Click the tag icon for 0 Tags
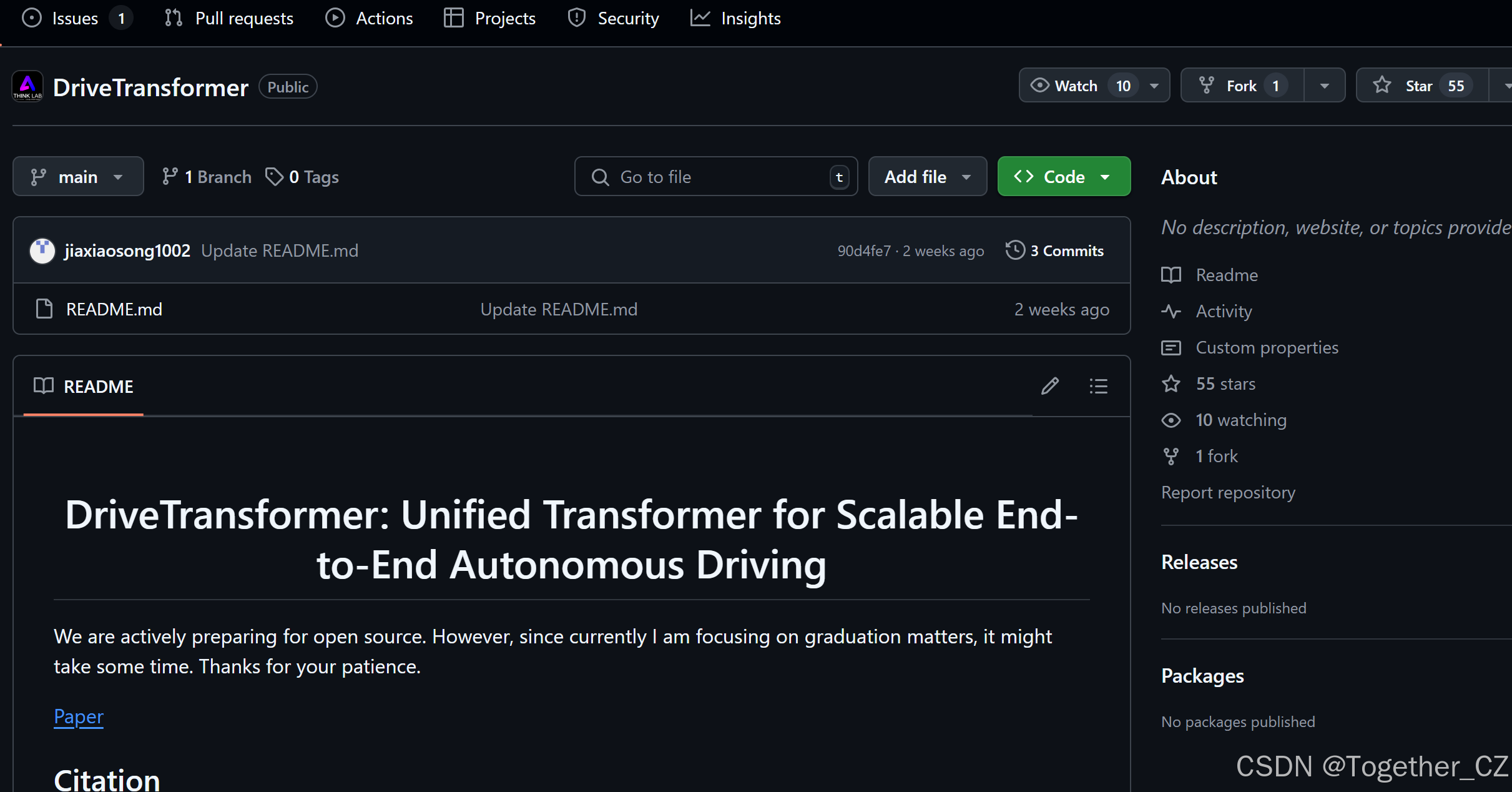The height and width of the screenshot is (792, 1512). click(x=274, y=177)
